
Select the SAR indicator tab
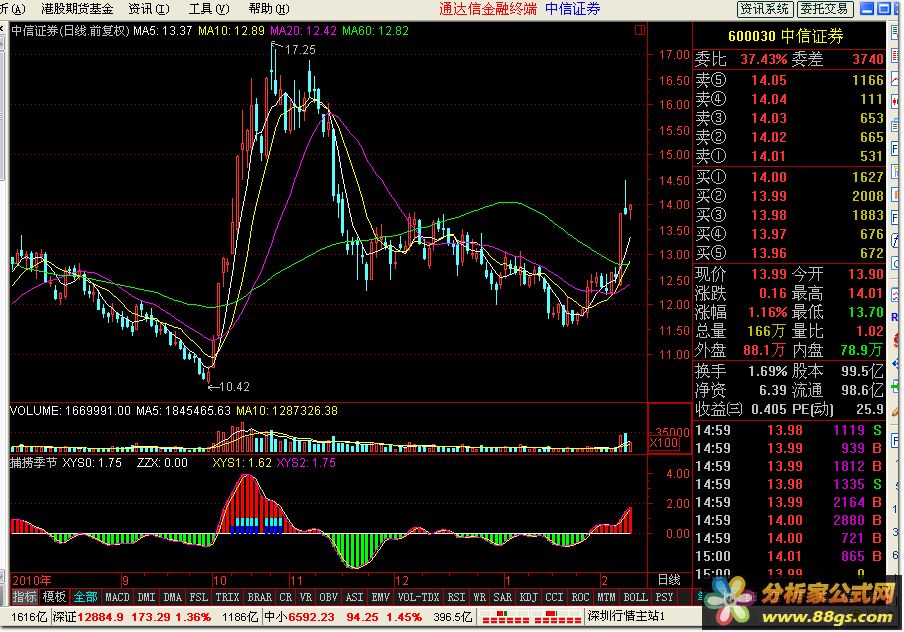pyautogui.click(x=502, y=597)
